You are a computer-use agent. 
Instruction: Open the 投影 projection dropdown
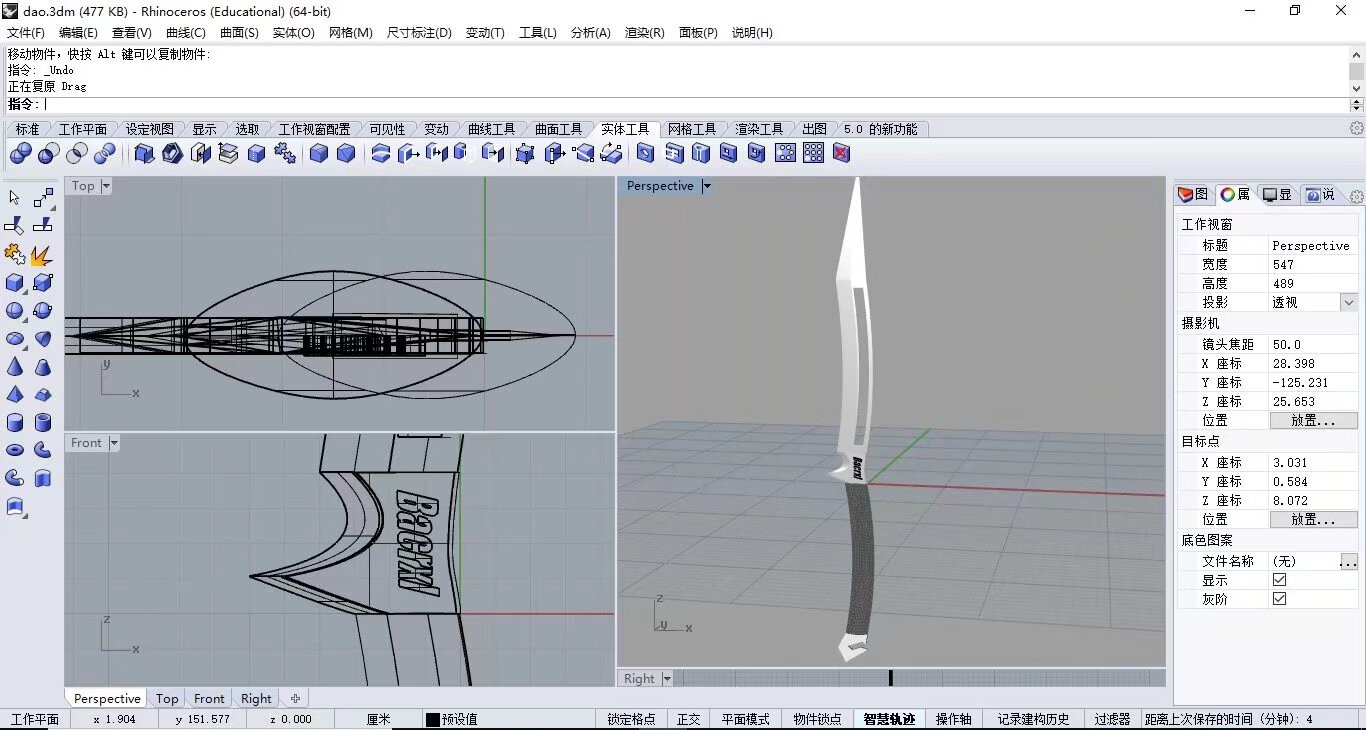coord(1349,302)
